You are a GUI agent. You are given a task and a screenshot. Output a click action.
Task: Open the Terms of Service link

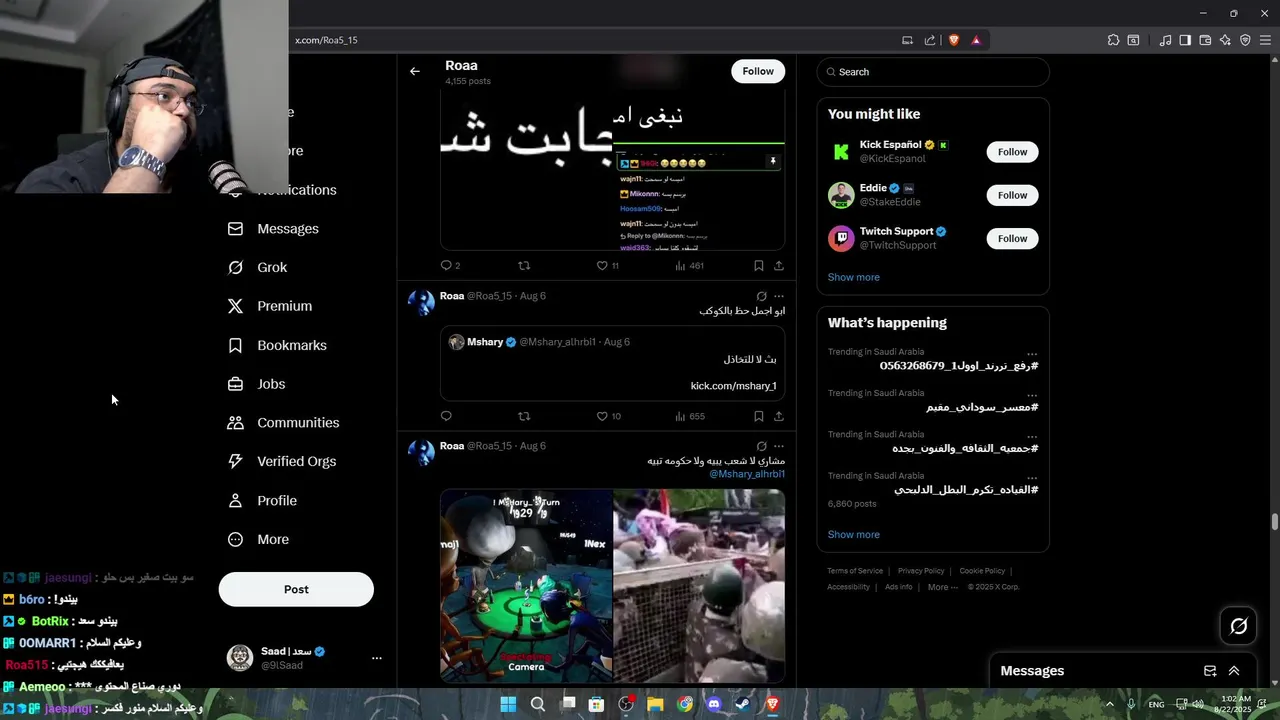point(855,571)
